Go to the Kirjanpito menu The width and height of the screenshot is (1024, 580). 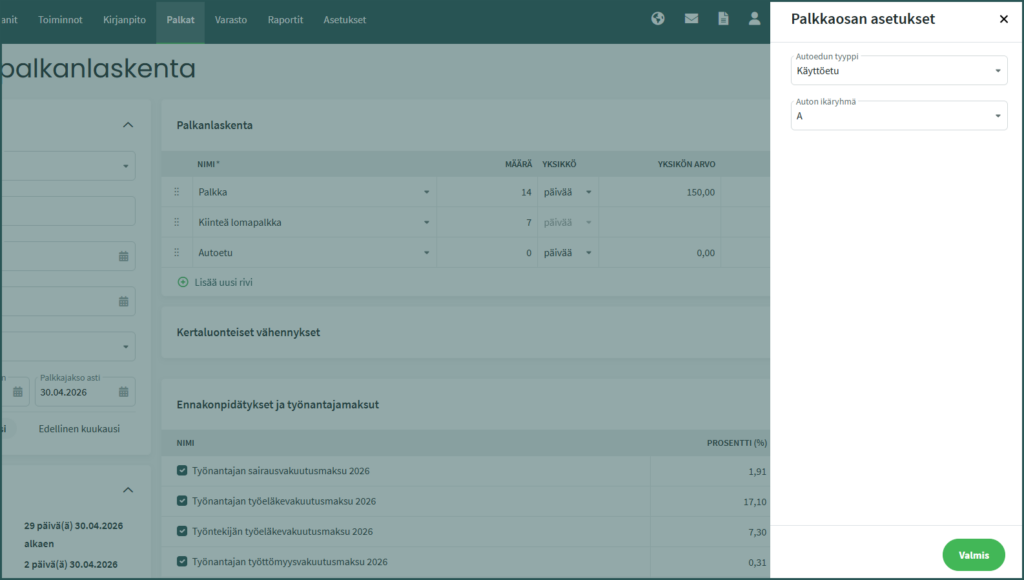click(x=125, y=19)
